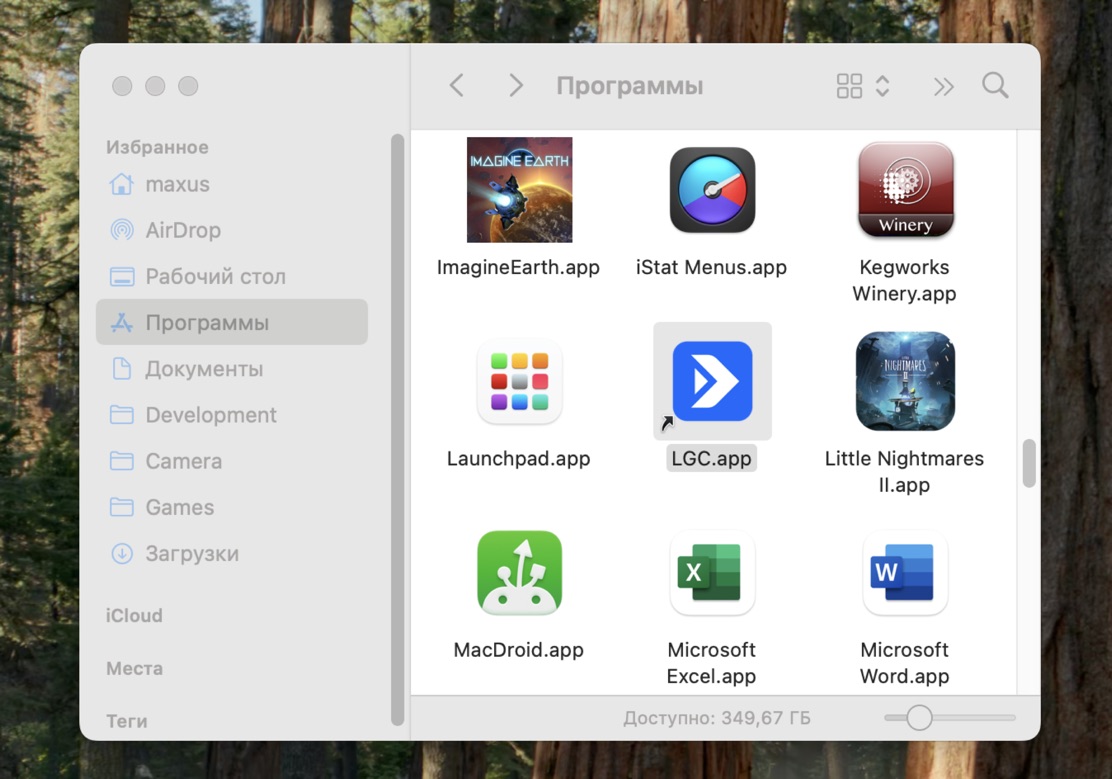Select the Kegworks Winery.app icon
Screen dimensions: 1112x779
(x=906, y=189)
